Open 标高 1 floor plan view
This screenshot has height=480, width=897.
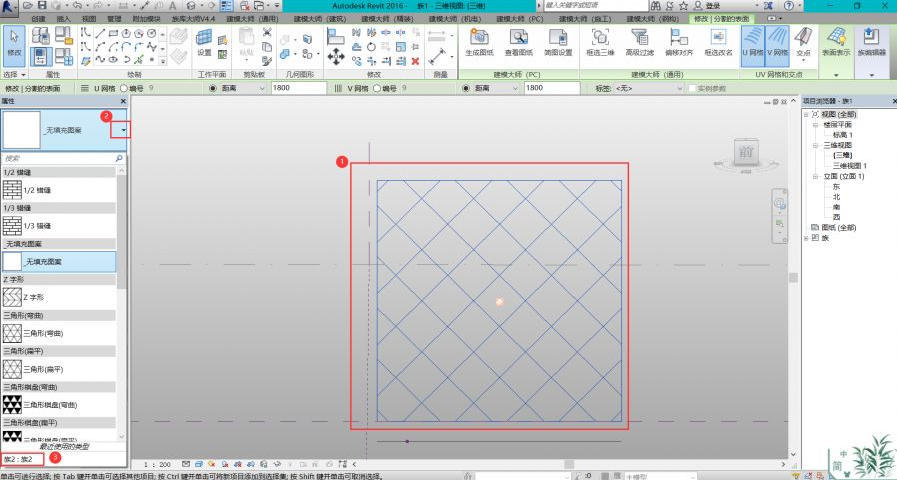(843, 135)
